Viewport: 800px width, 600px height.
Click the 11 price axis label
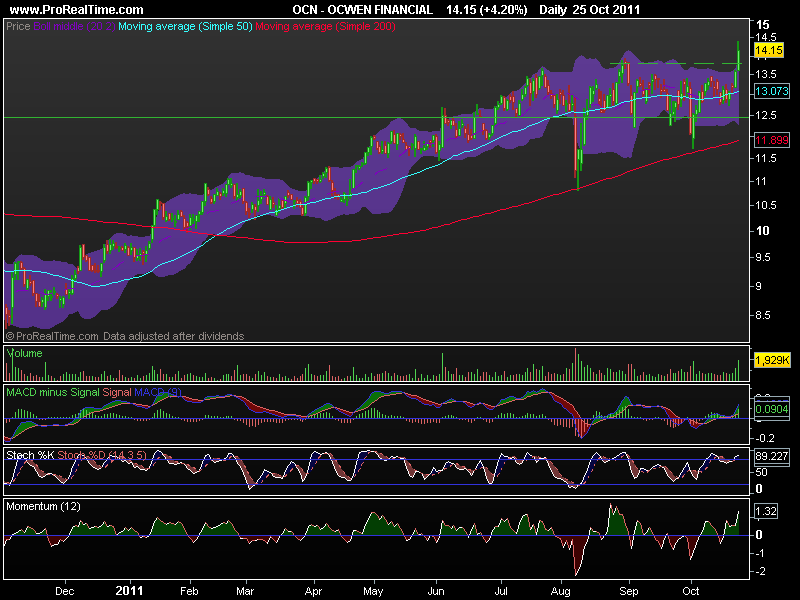pyautogui.click(x=761, y=181)
